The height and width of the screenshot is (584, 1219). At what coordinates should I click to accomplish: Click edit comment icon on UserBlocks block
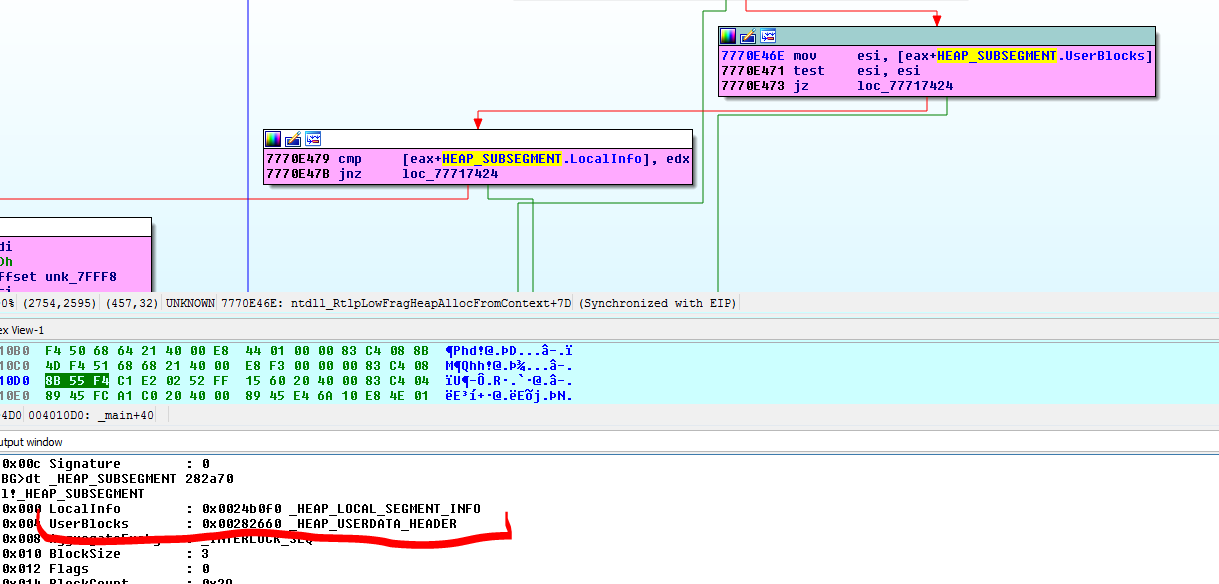[746, 36]
